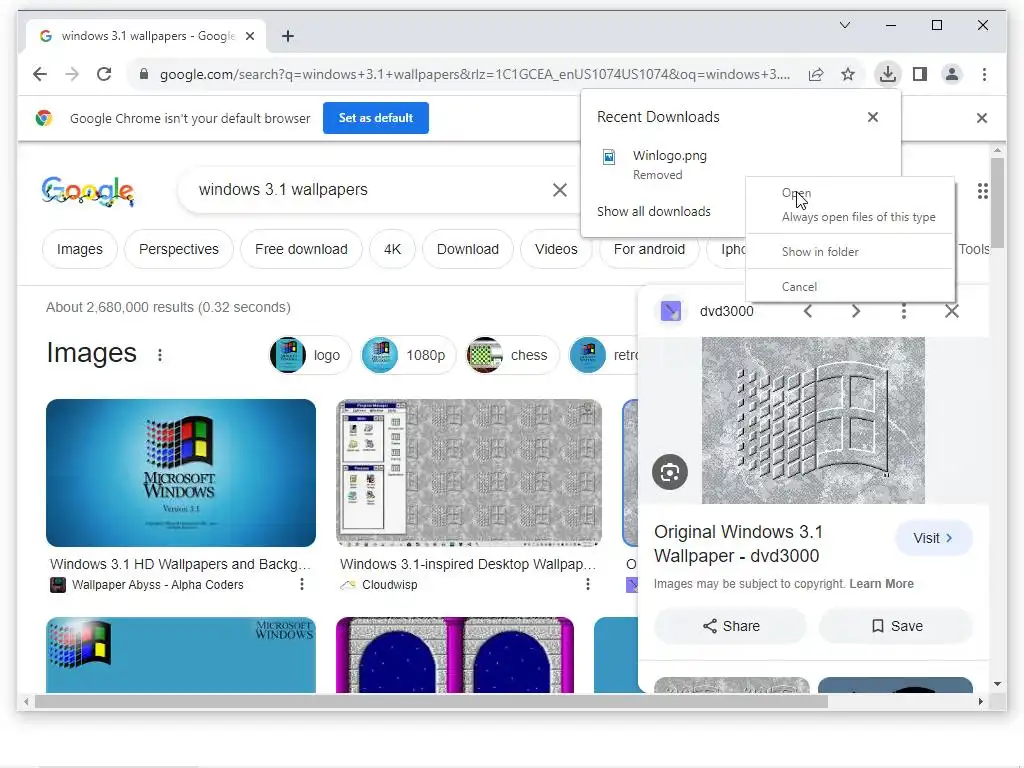Set Chrome as default browser
Image resolution: width=1024 pixels, height=768 pixels.
click(376, 118)
